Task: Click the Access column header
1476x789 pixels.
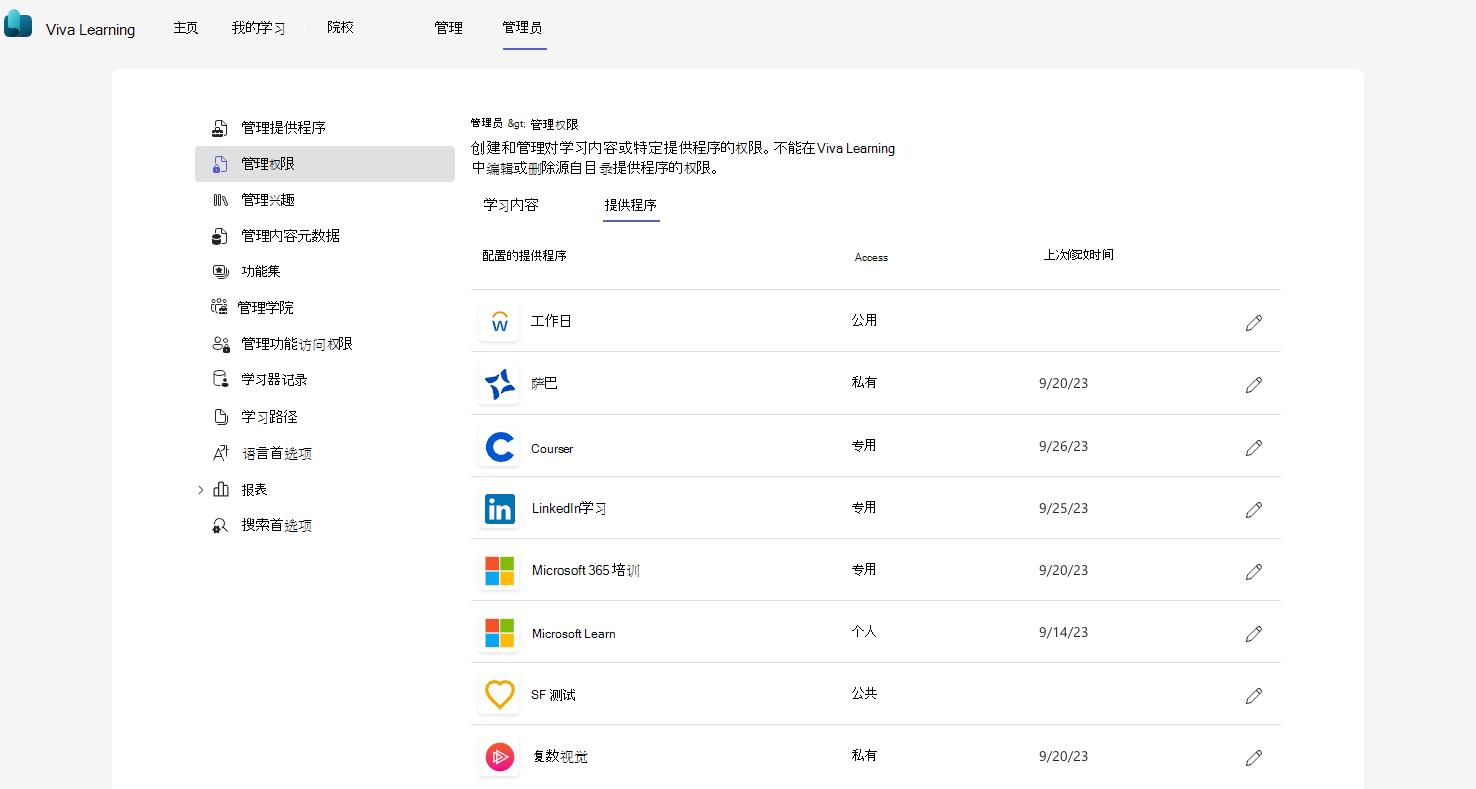Action: (x=871, y=257)
